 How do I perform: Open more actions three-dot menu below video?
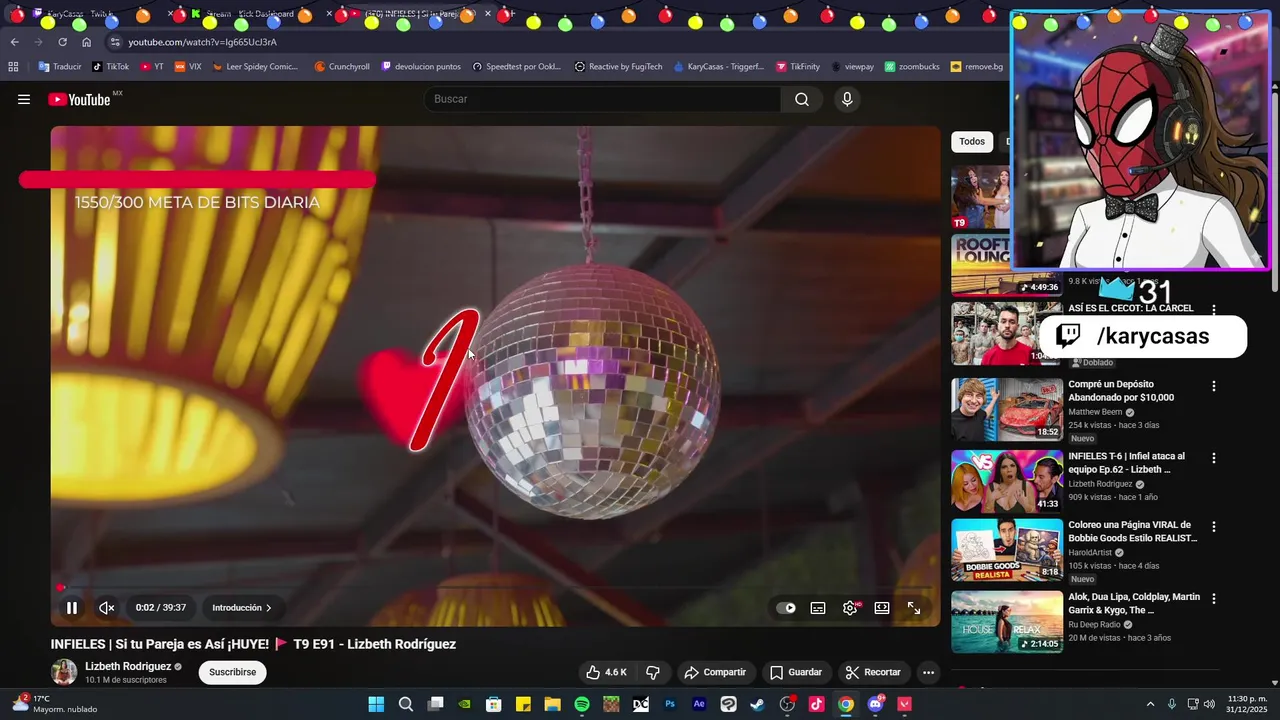(x=929, y=672)
